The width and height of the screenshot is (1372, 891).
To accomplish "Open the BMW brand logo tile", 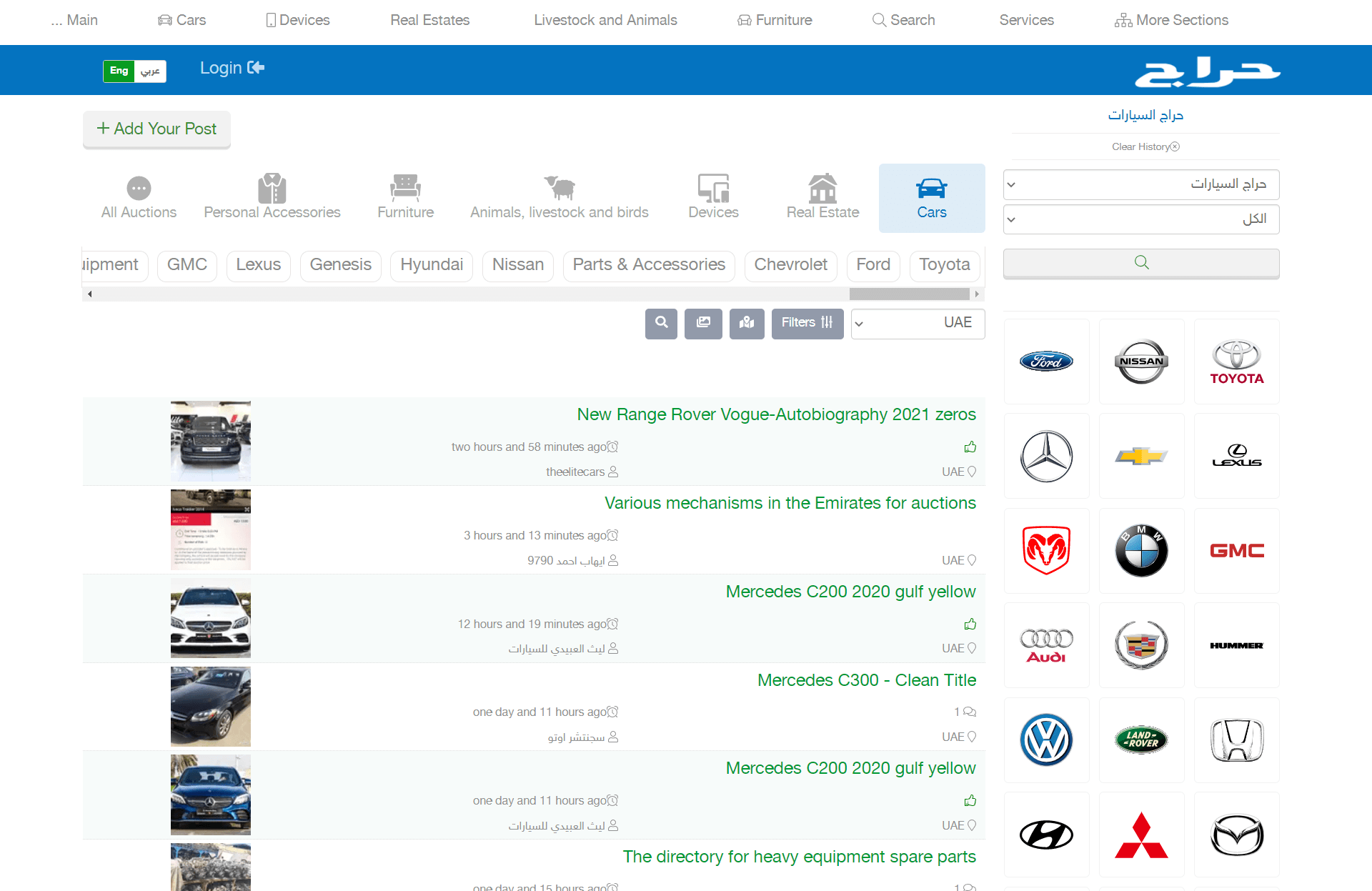I will [x=1141, y=551].
